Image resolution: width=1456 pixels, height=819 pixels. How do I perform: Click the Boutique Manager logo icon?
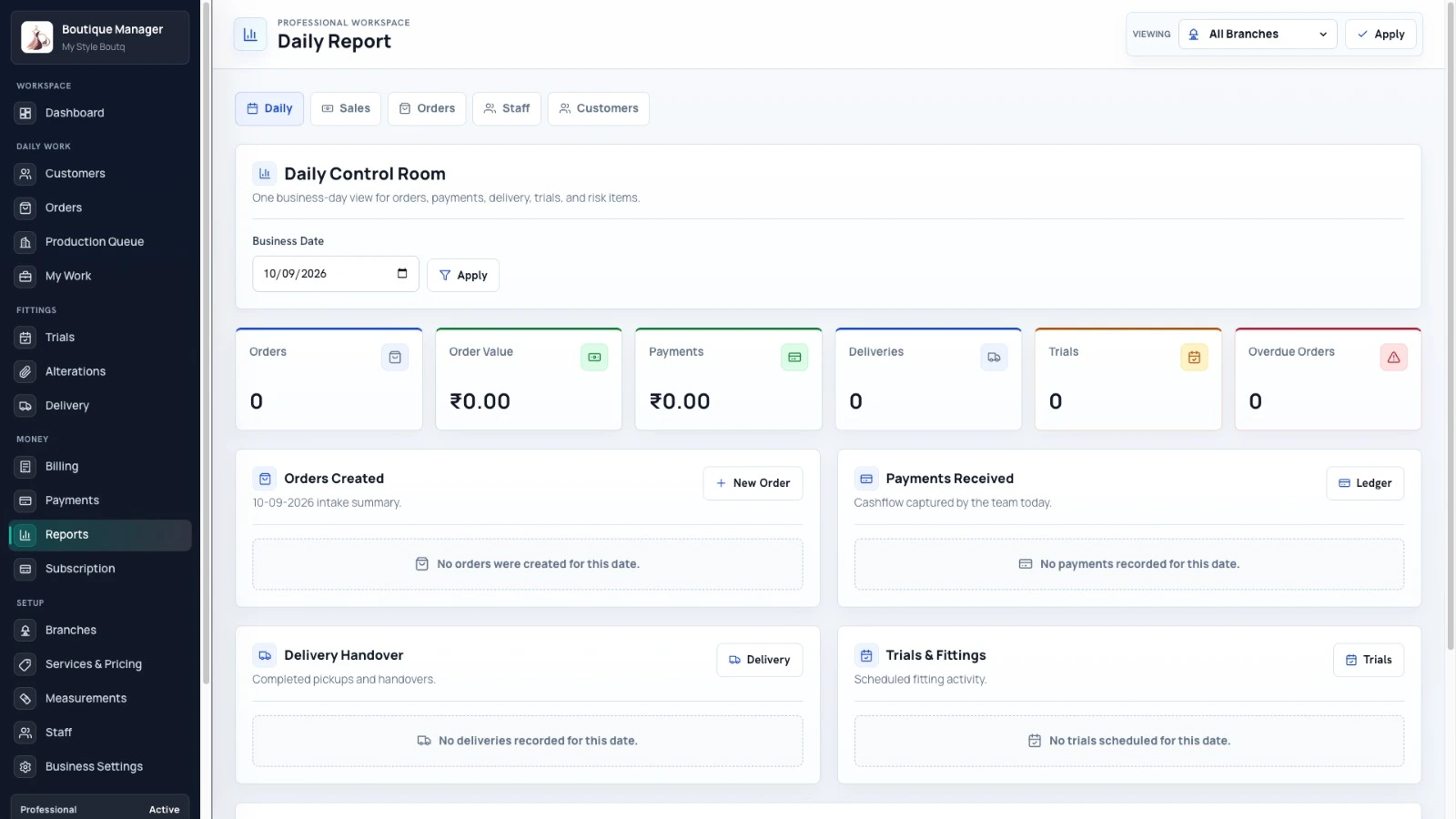[x=37, y=37]
